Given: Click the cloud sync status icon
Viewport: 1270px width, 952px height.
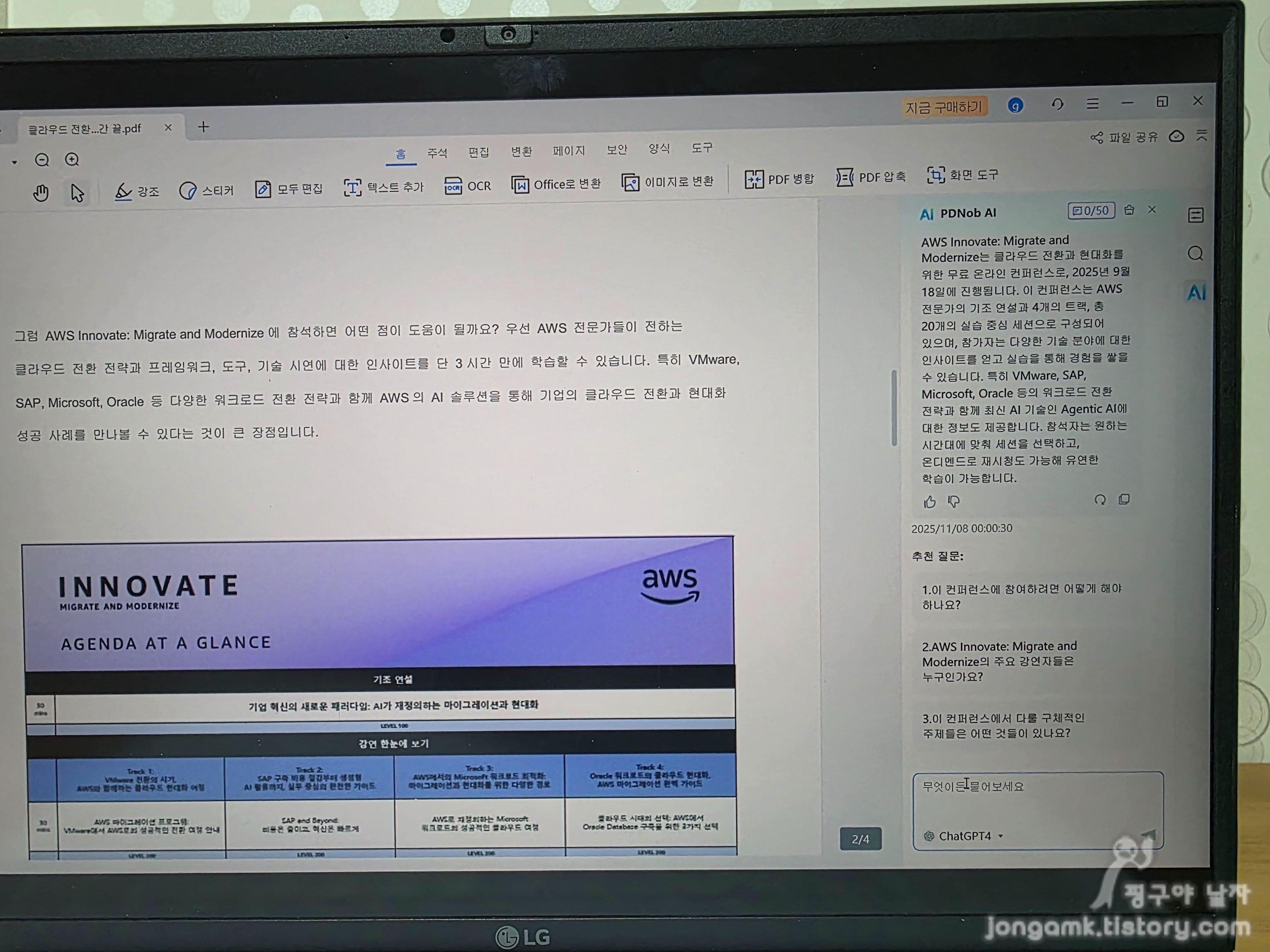Looking at the screenshot, I should pyautogui.click(x=1176, y=136).
